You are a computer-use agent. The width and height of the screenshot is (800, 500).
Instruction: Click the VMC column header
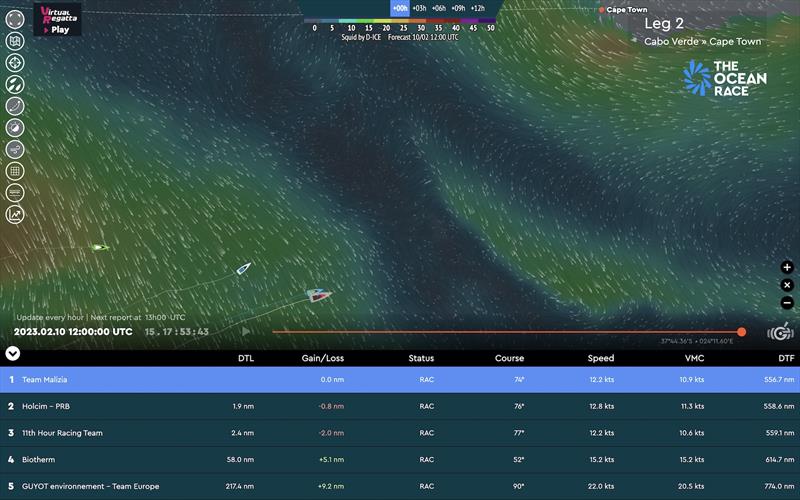pyautogui.click(x=694, y=358)
